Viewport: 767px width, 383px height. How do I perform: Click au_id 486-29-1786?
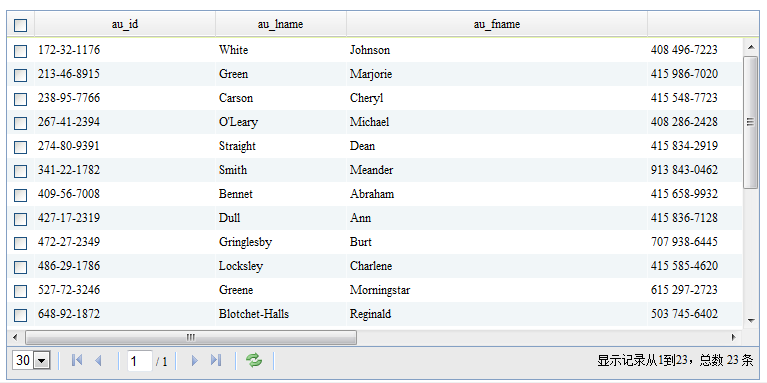coord(69,266)
